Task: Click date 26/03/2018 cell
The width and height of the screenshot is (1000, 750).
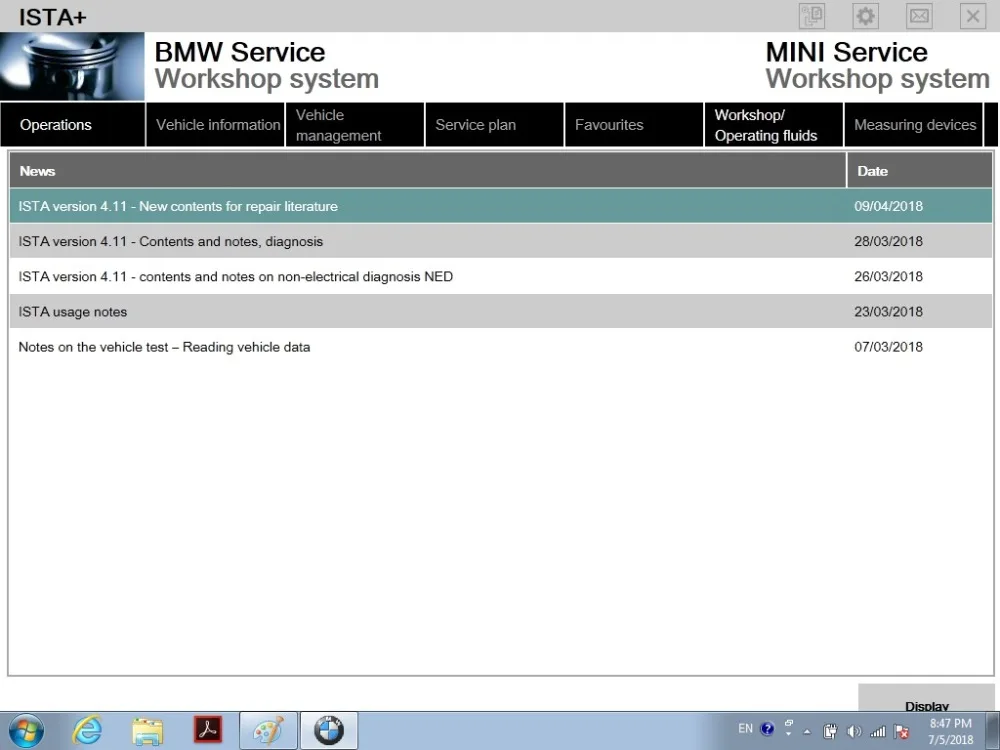Action: coord(888,276)
